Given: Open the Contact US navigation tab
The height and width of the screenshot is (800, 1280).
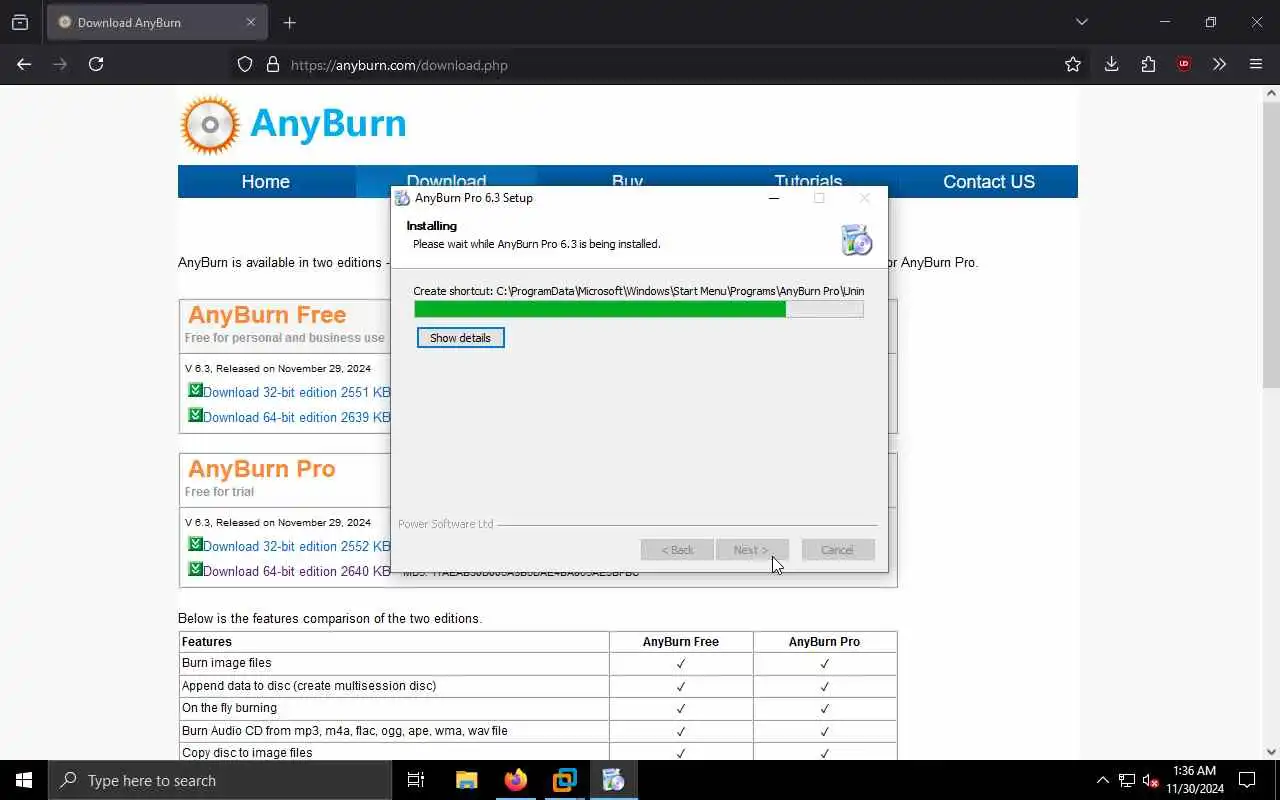Looking at the screenshot, I should [x=989, y=182].
